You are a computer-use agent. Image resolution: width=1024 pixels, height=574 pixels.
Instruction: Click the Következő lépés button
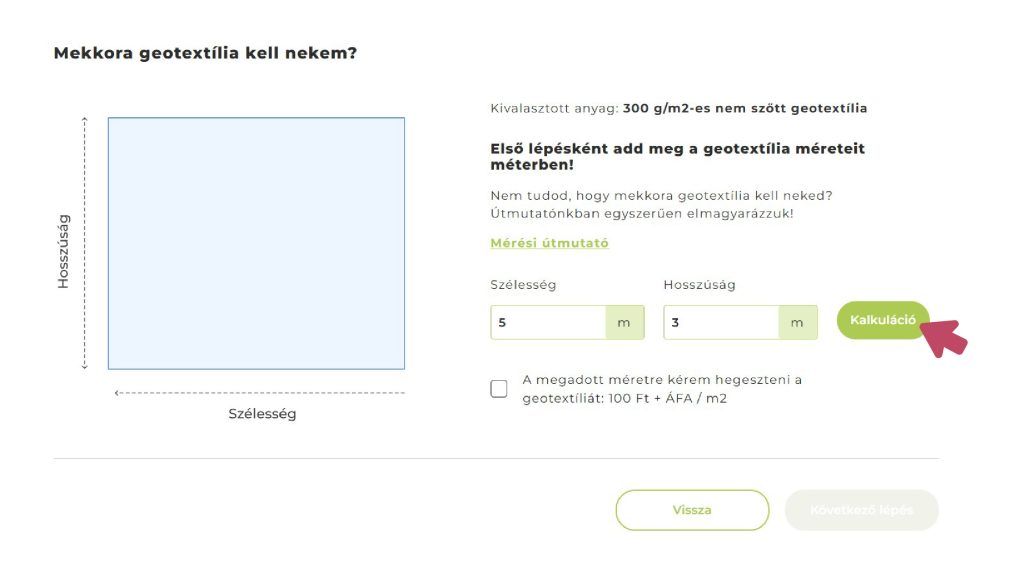[861, 510]
